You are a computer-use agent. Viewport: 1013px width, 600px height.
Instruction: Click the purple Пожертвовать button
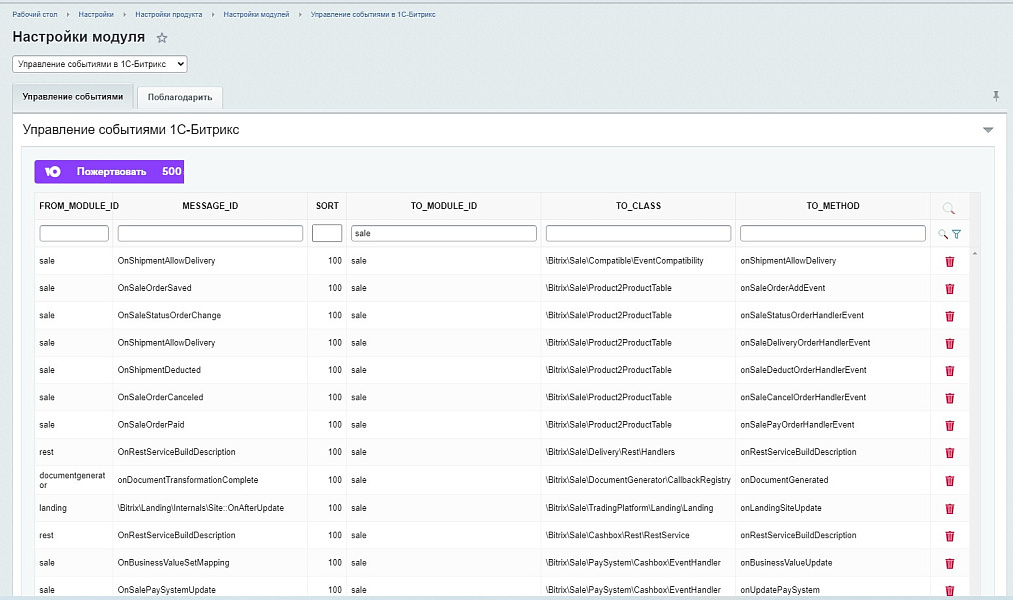110,172
